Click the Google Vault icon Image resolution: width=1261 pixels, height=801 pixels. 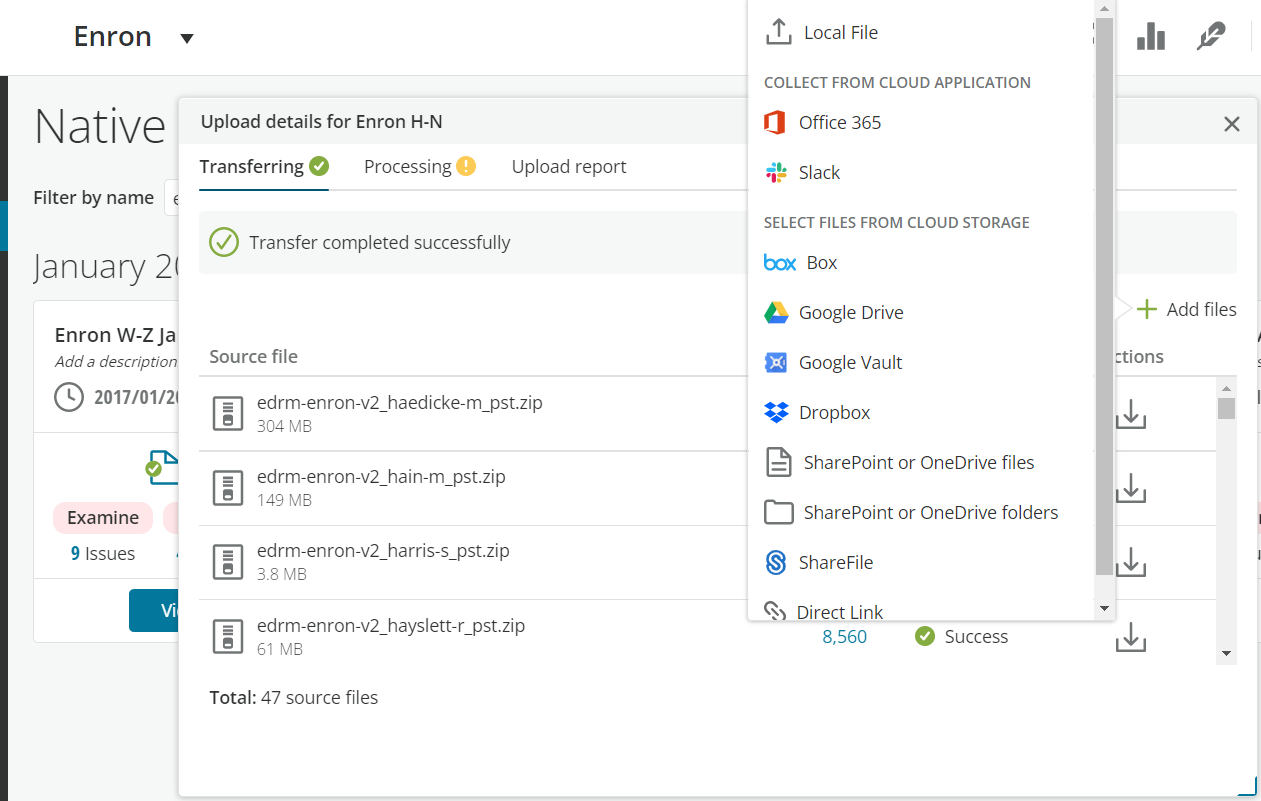pyautogui.click(x=777, y=362)
